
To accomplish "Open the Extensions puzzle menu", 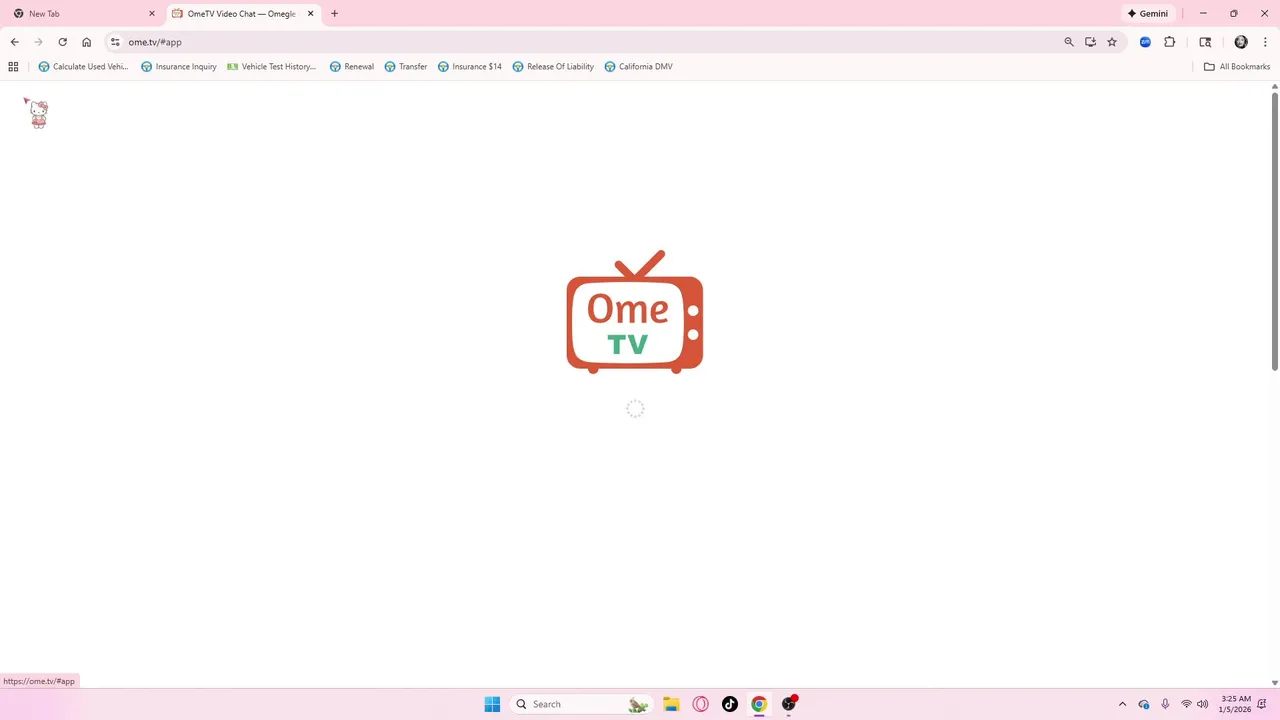I will [x=1169, y=42].
